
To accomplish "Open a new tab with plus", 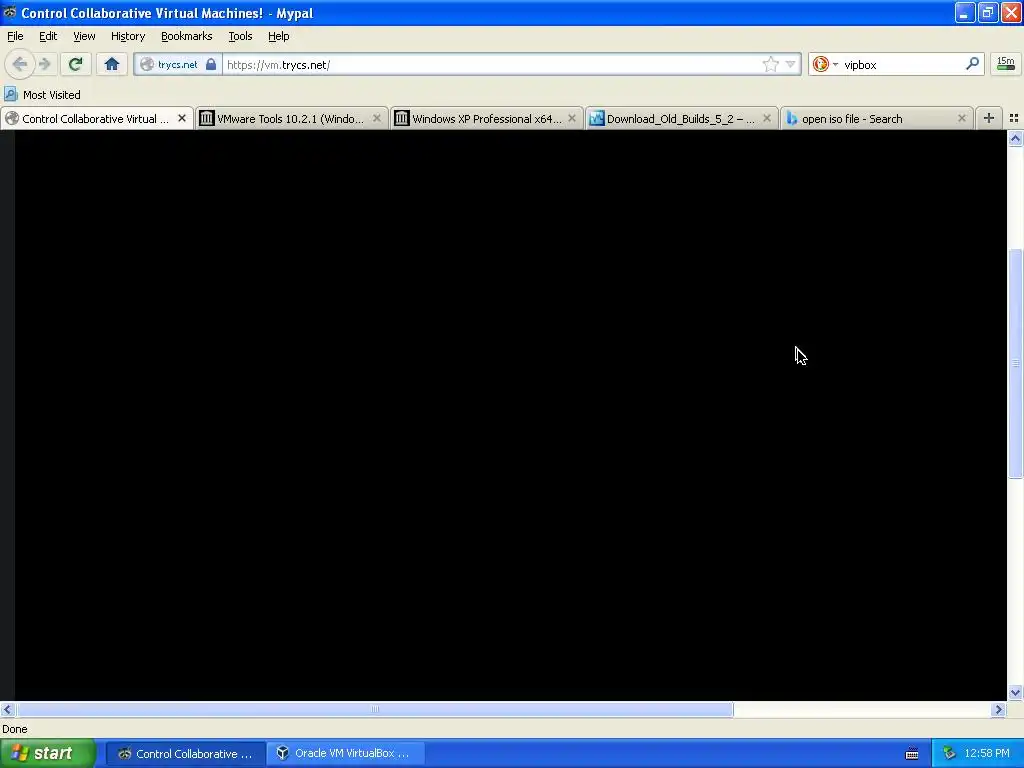I will pyautogui.click(x=989, y=118).
